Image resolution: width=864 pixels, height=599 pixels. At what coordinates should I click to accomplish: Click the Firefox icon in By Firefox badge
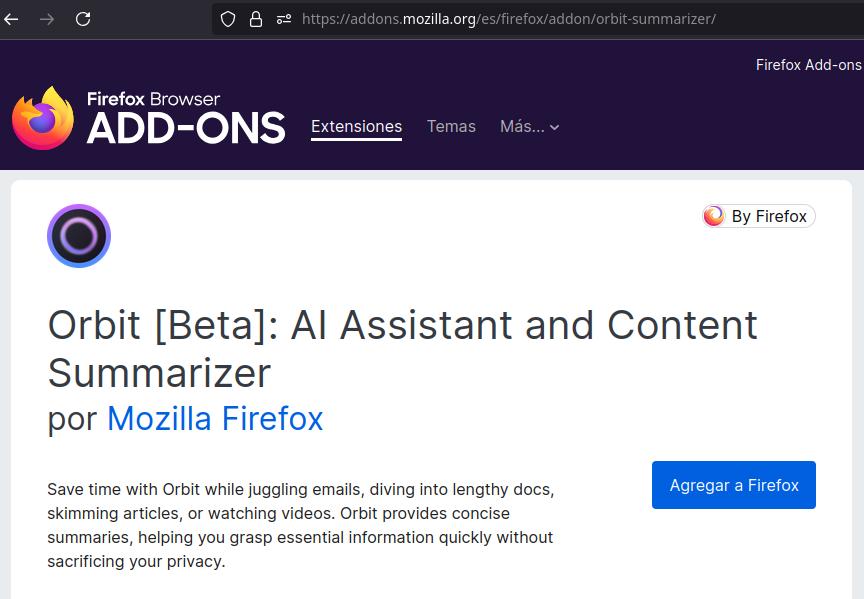(714, 216)
